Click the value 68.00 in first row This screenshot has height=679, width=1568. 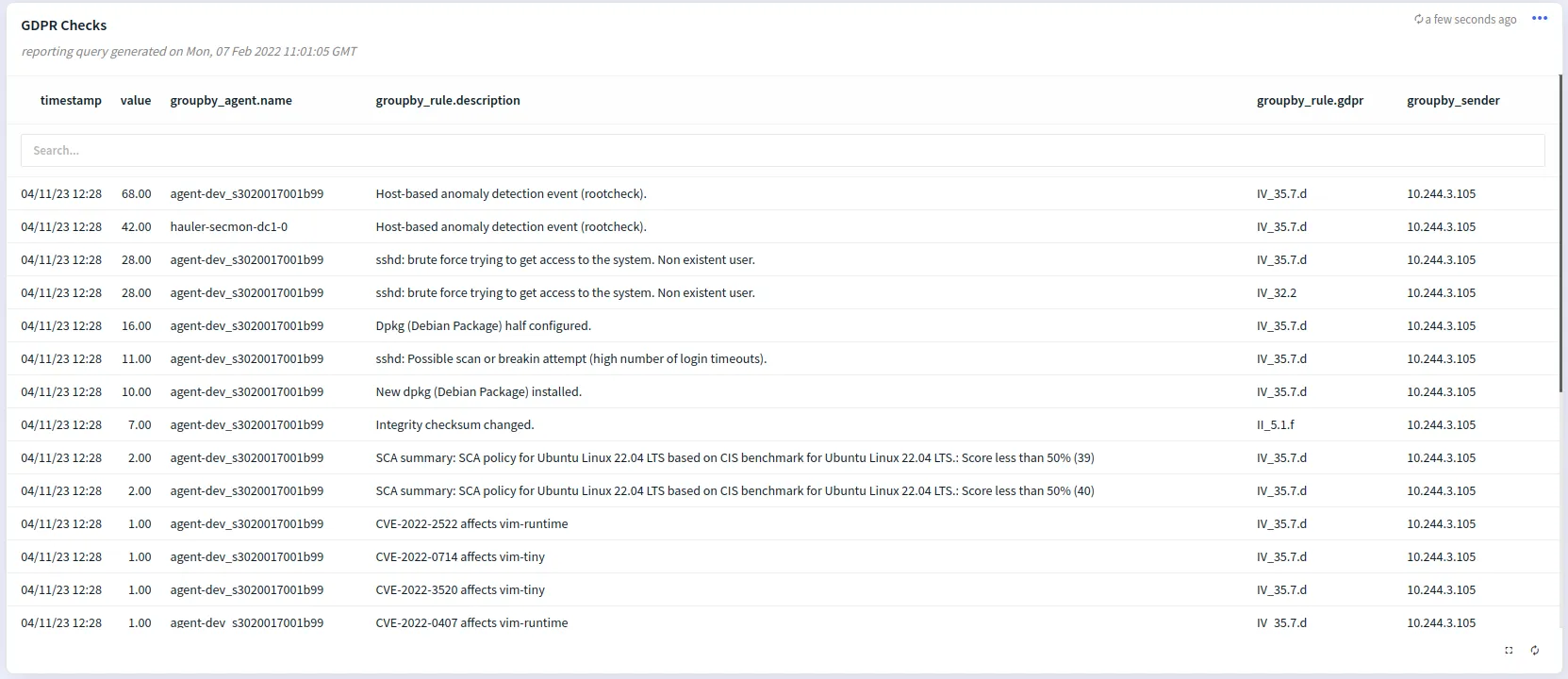[136, 194]
